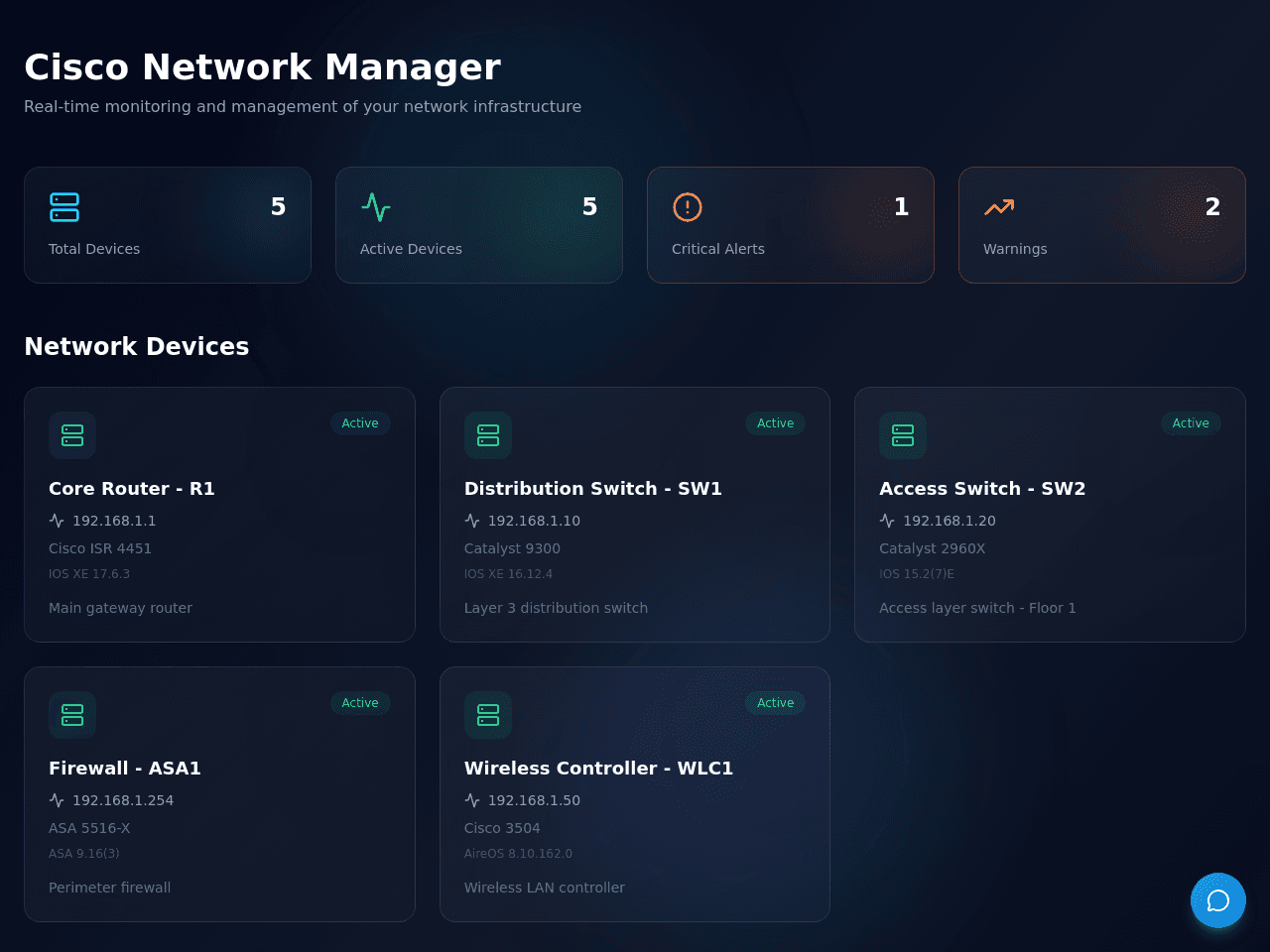
Task: Click Active badge on Firewall ASA1
Action: tap(360, 703)
